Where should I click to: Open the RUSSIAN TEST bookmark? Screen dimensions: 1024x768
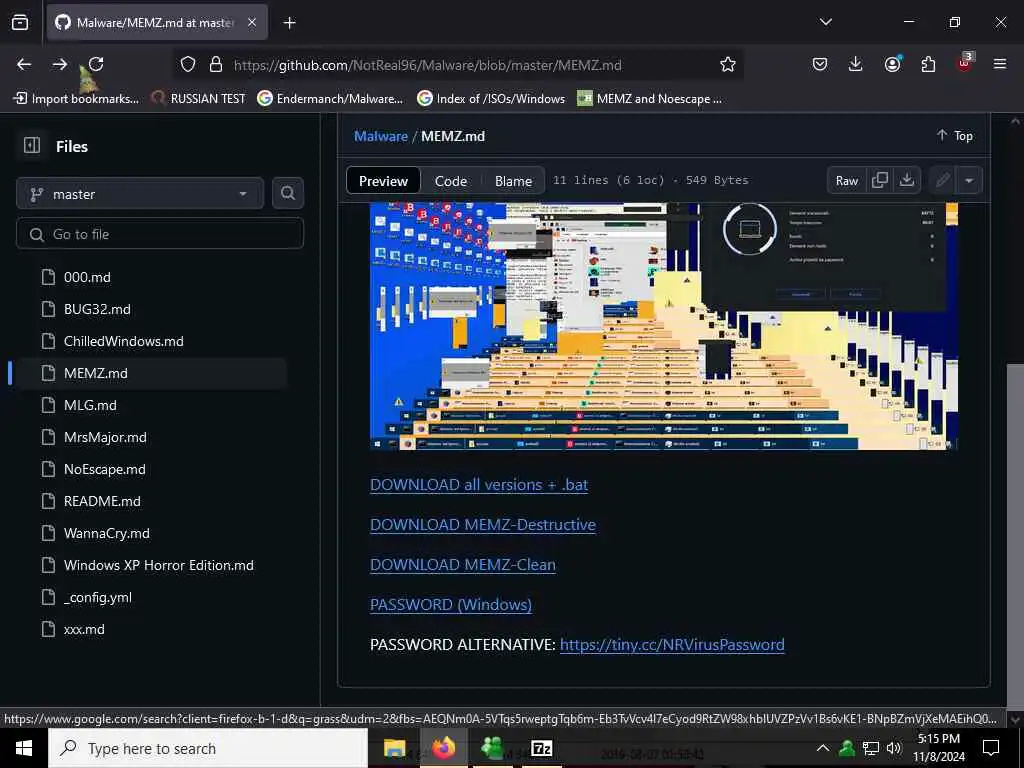point(199,99)
